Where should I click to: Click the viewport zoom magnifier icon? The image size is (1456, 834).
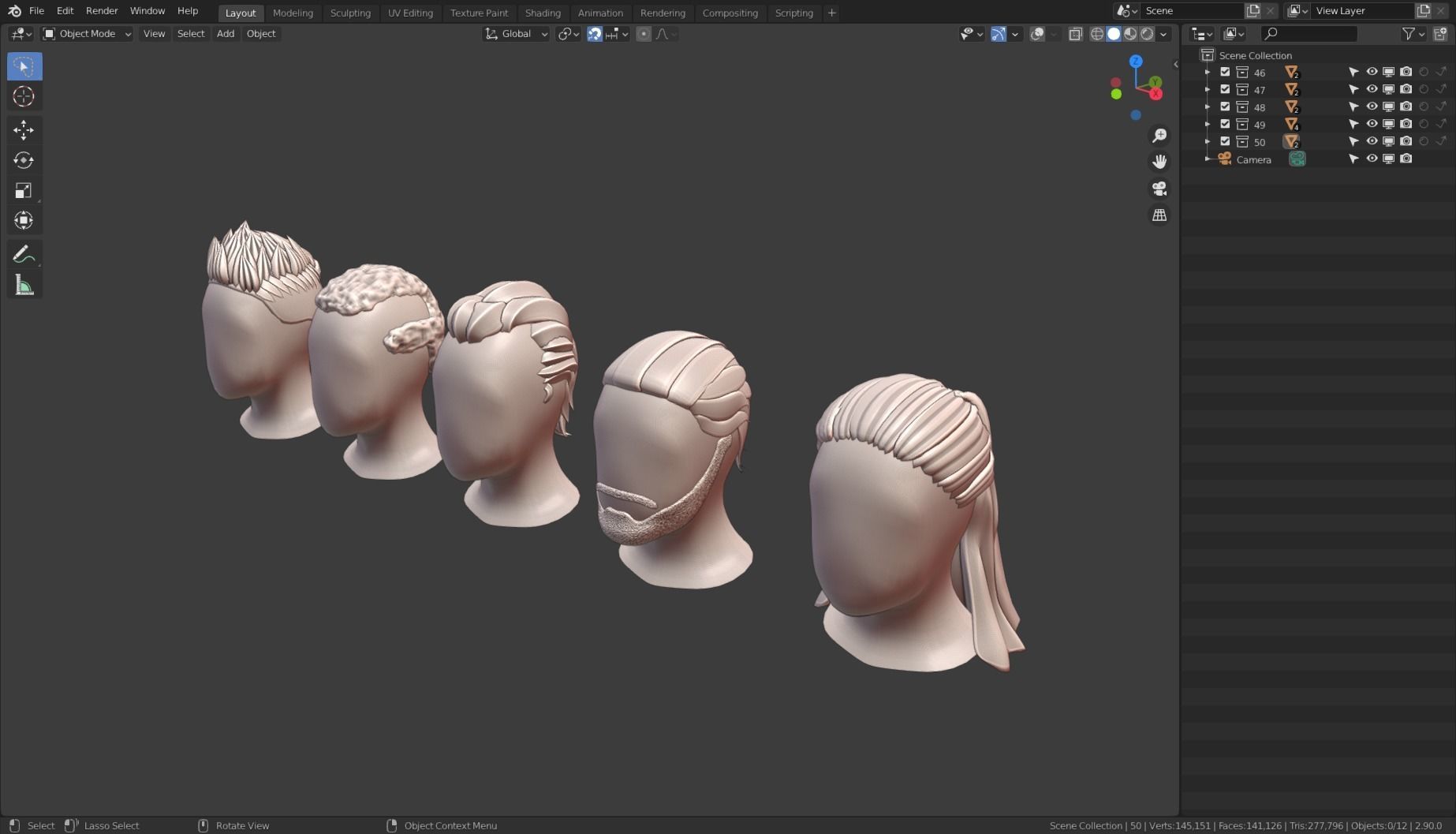point(1159,136)
